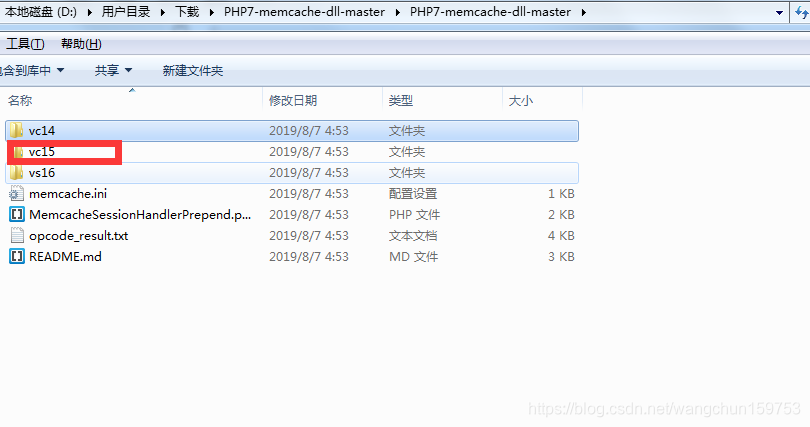Screen dimensions: 810x427
Task: Open the vc14 folder icon
Action: coord(17,131)
